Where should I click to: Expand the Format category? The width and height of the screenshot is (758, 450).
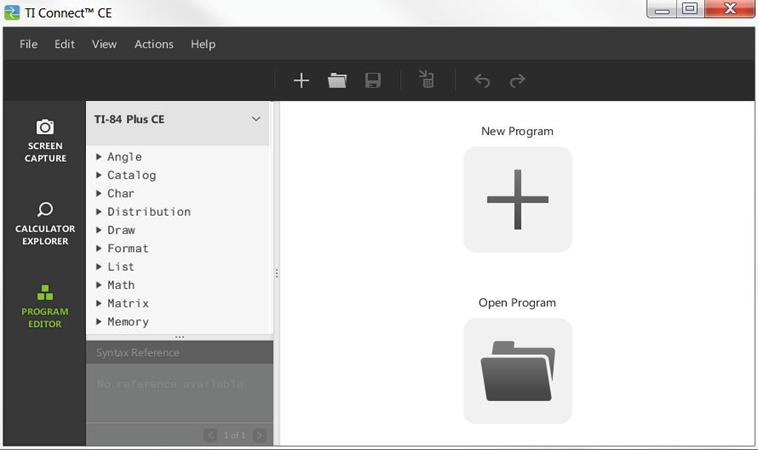(99, 248)
